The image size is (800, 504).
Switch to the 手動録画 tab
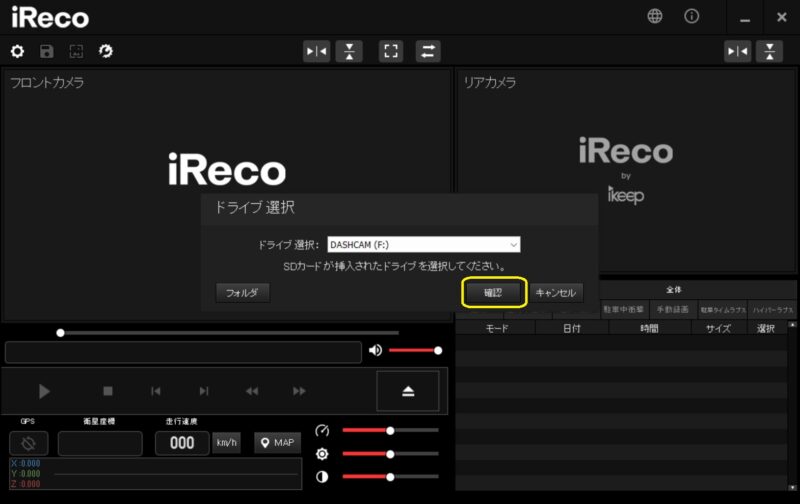pos(673,310)
